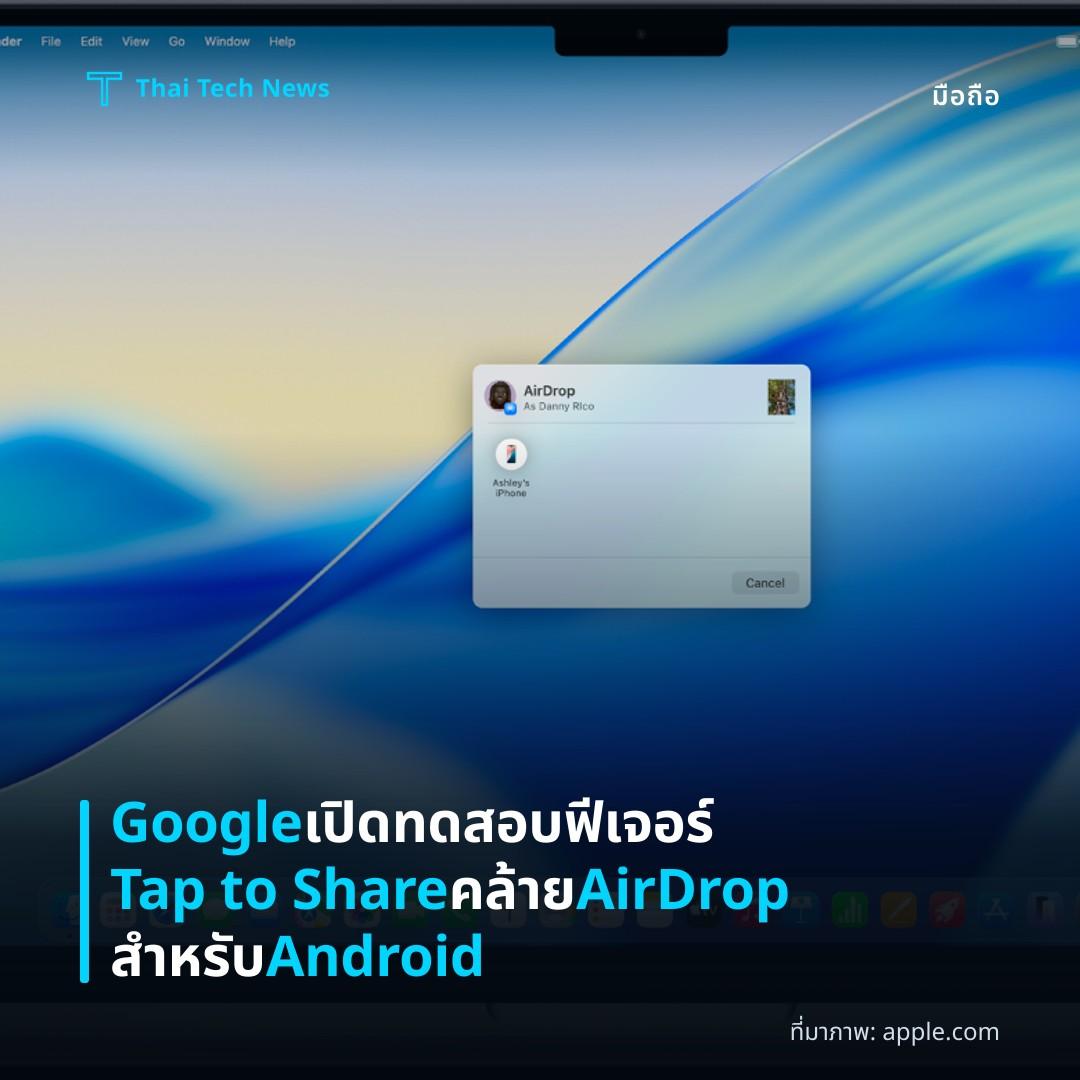Open the Edit menu

(91, 42)
